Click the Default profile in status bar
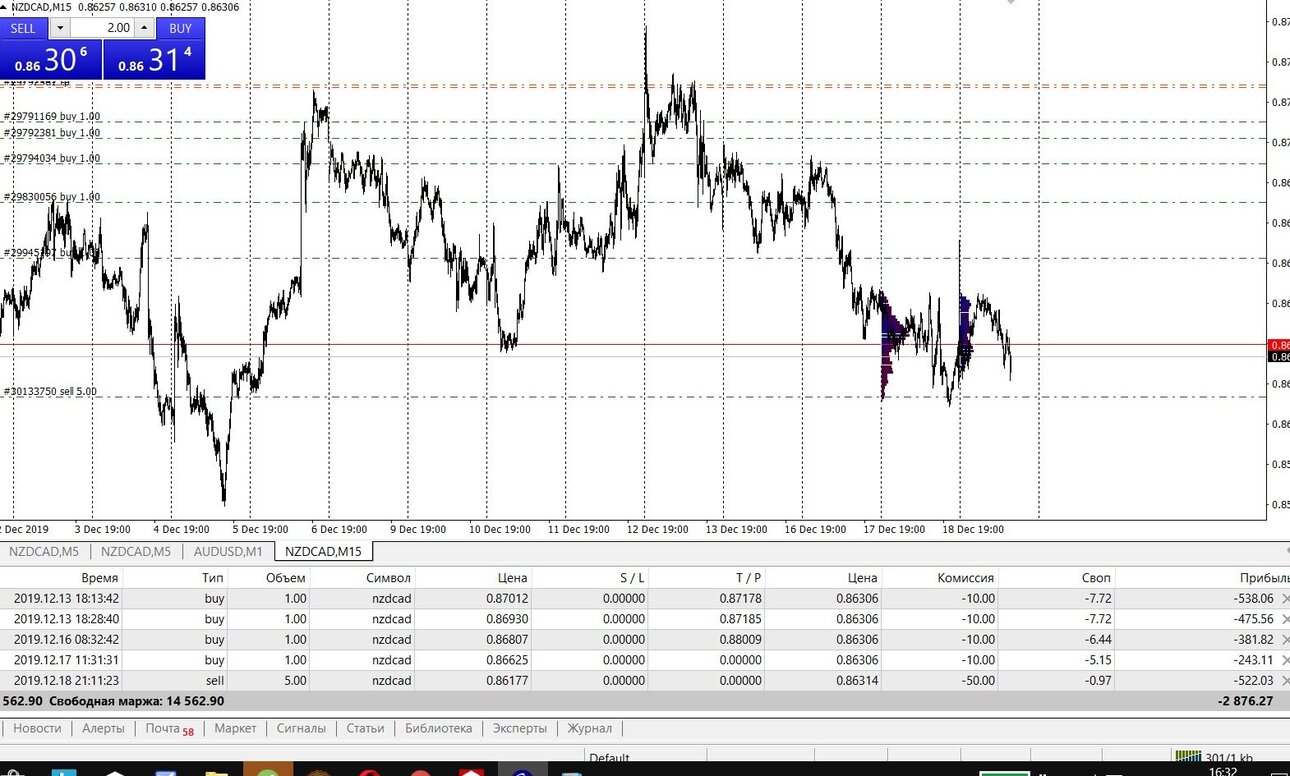The width and height of the screenshot is (1290, 776). click(x=609, y=758)
